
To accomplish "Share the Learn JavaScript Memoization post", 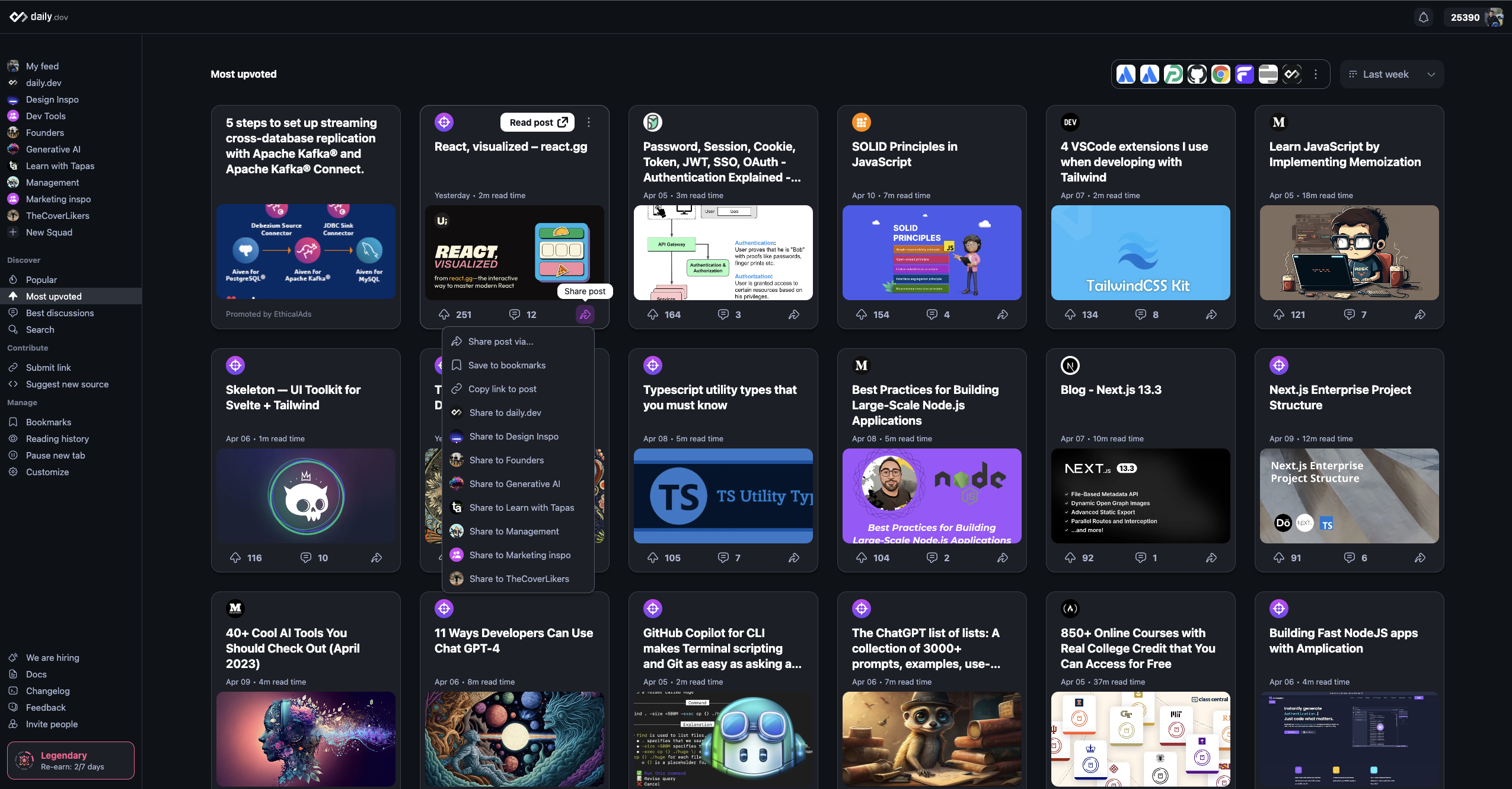I will 1420,314.
